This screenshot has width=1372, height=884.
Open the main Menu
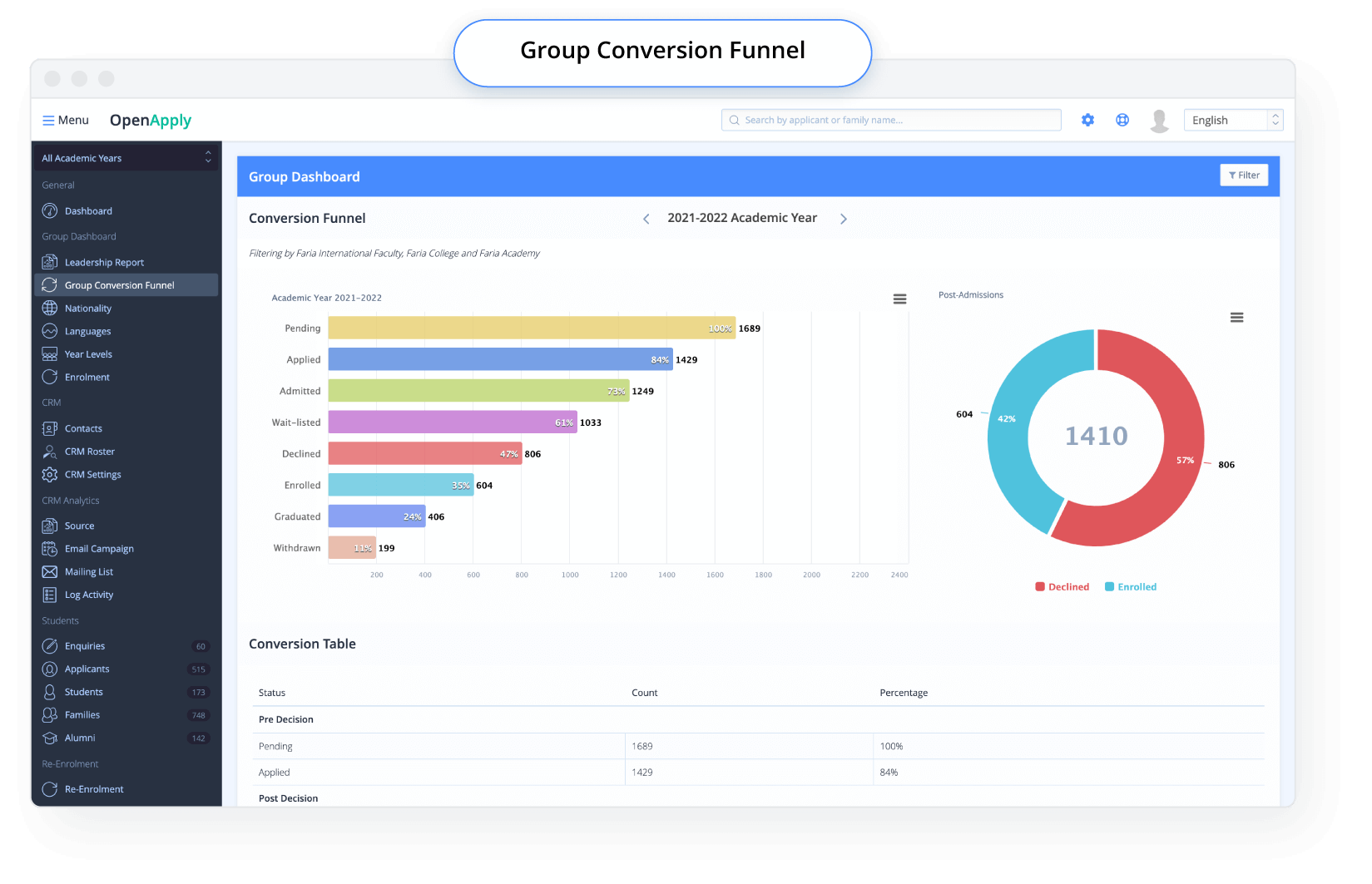click(x=66, y=121)
